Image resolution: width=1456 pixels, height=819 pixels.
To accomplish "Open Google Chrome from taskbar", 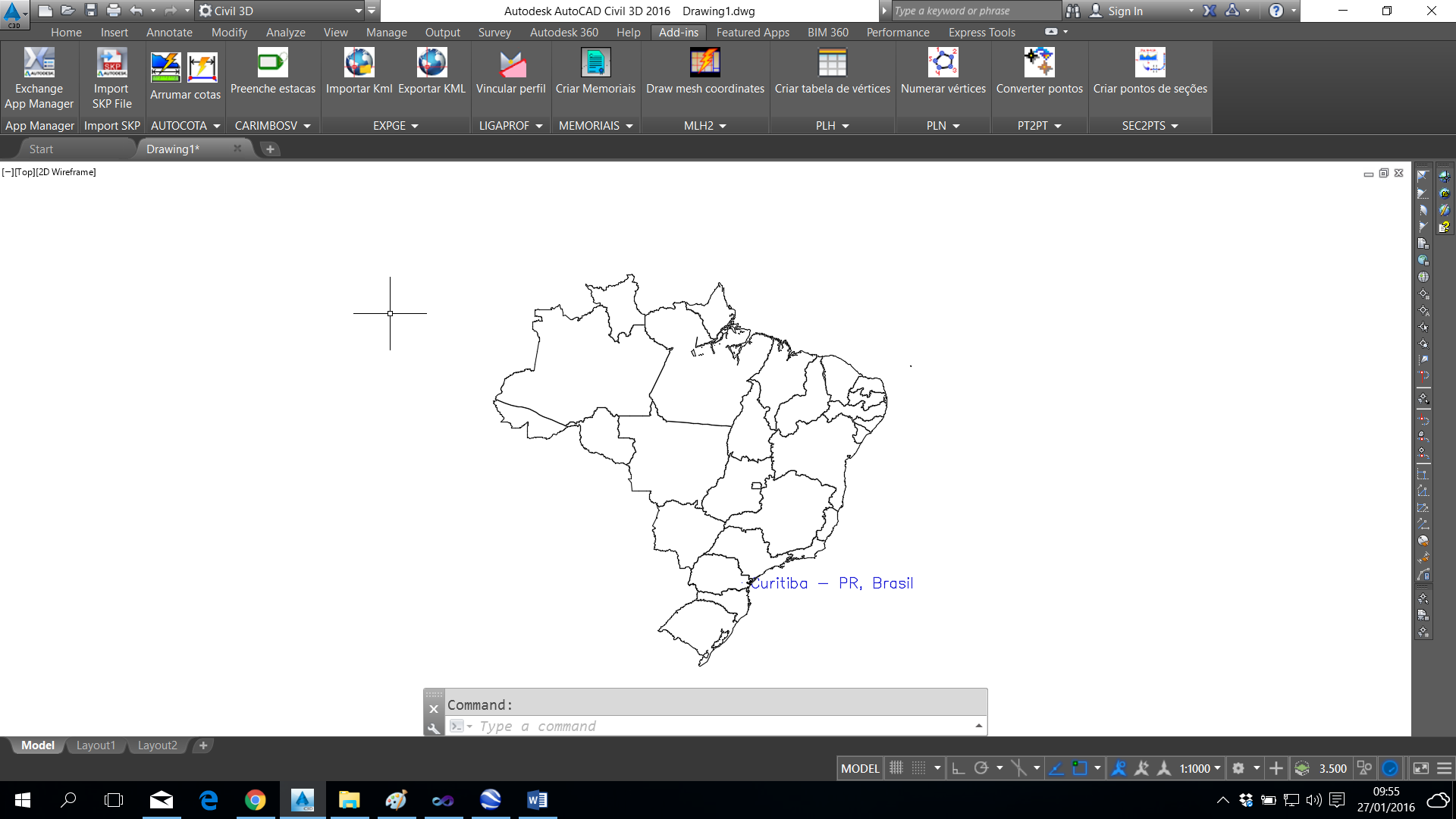I will [256, 800].
